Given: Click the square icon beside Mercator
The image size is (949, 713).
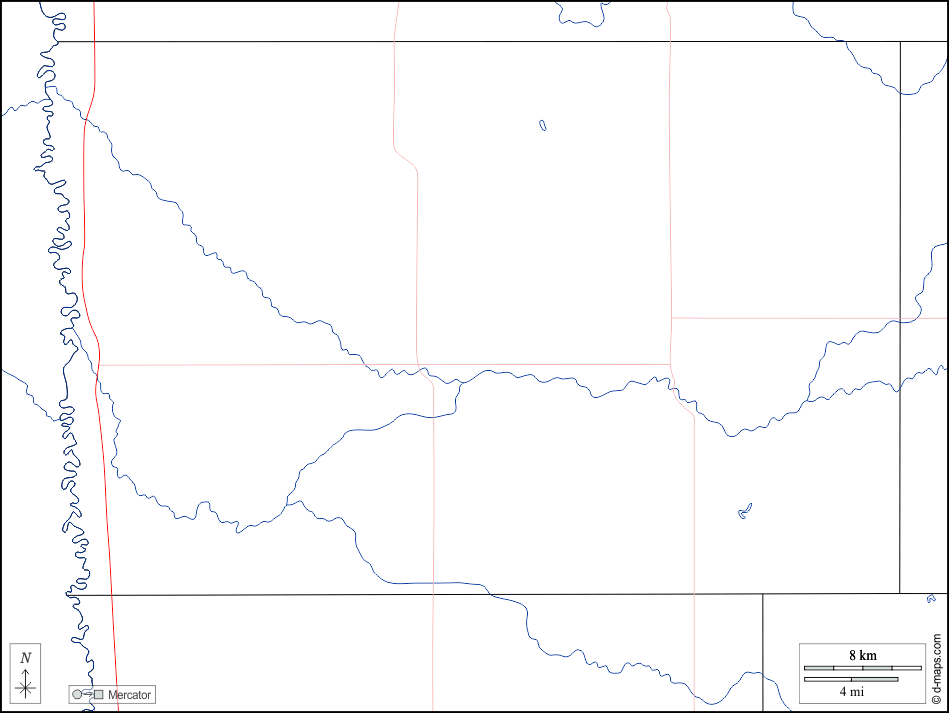Looking at the screenshot, I should [98, 694].
